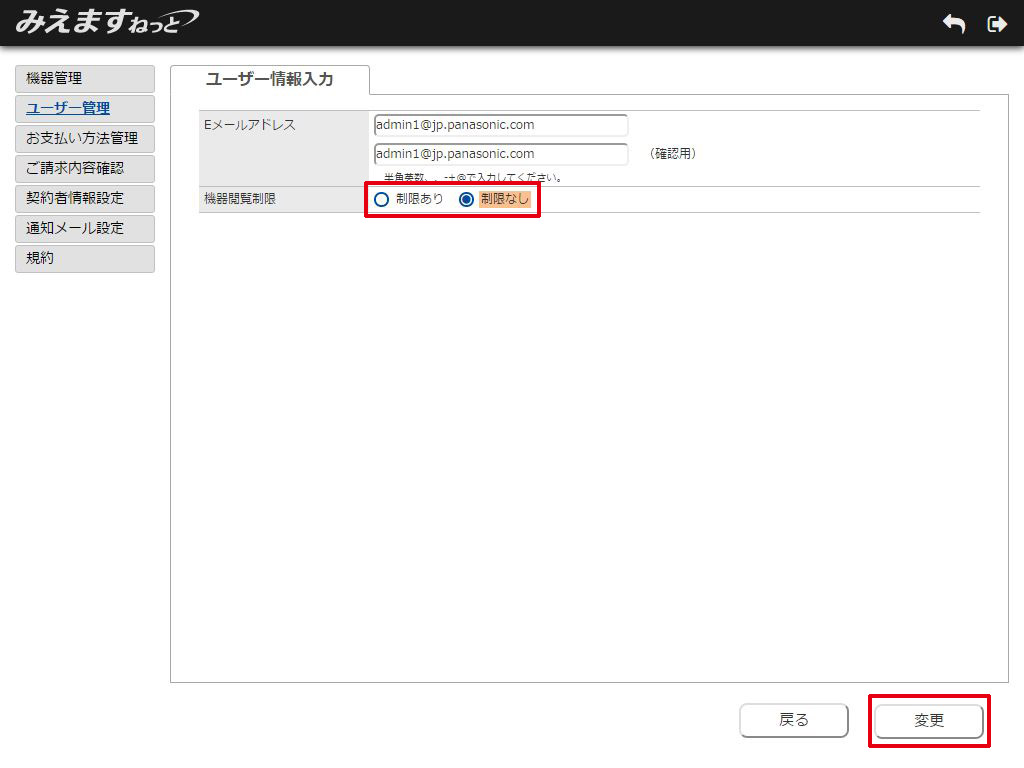Open 機器管理 in the sidebar

(85, 78)
